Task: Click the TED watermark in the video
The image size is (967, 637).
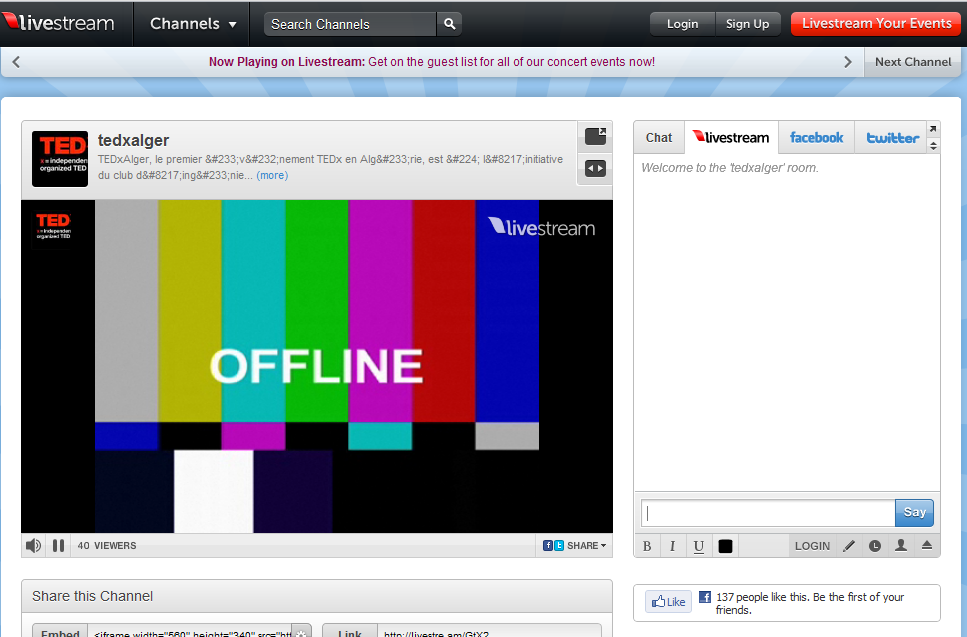Action: pyautogui.click(x=54, y=226)
